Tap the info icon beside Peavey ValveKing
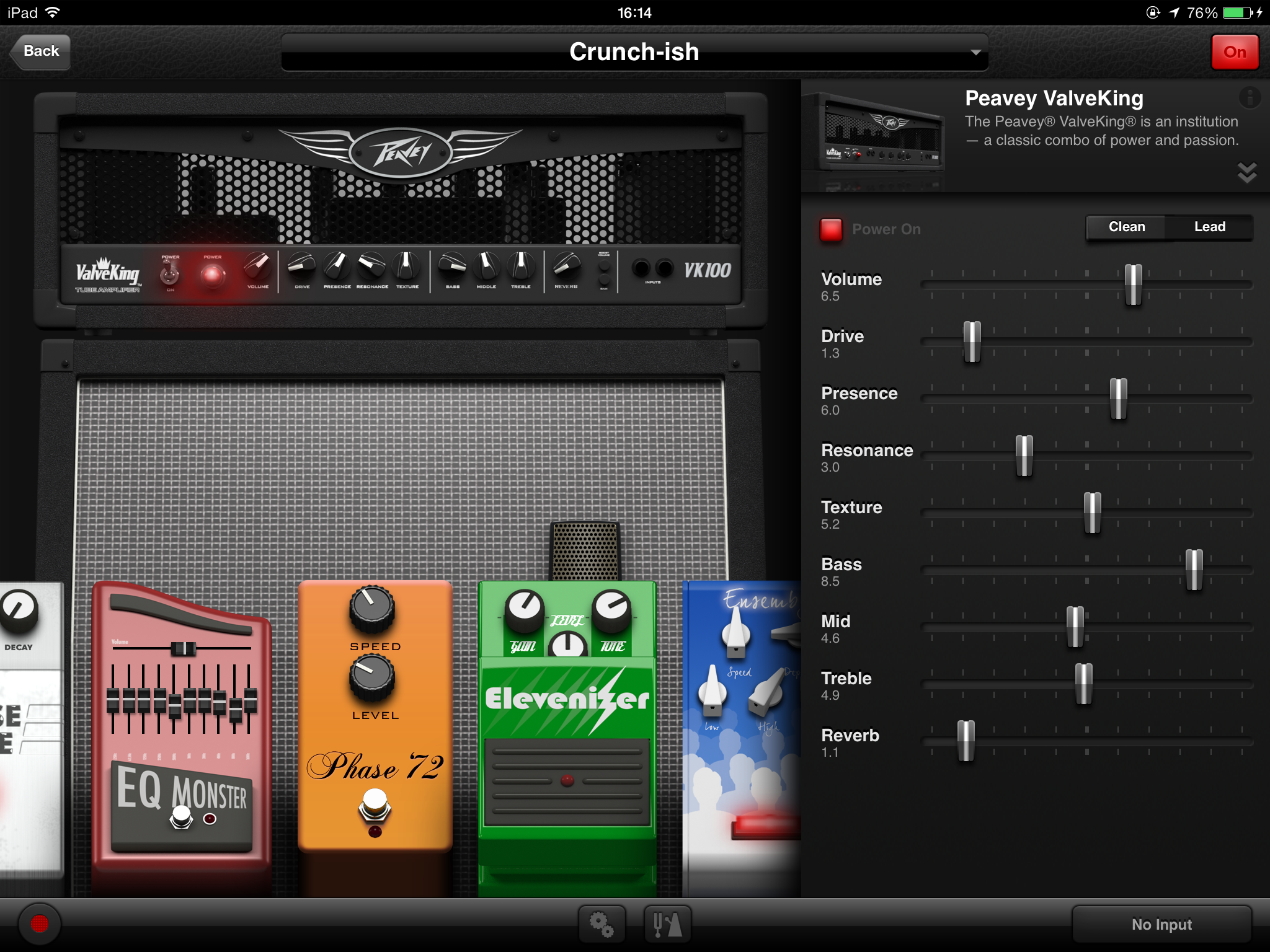This screenshot has width=1270, height=952. tap(1250, 97)
